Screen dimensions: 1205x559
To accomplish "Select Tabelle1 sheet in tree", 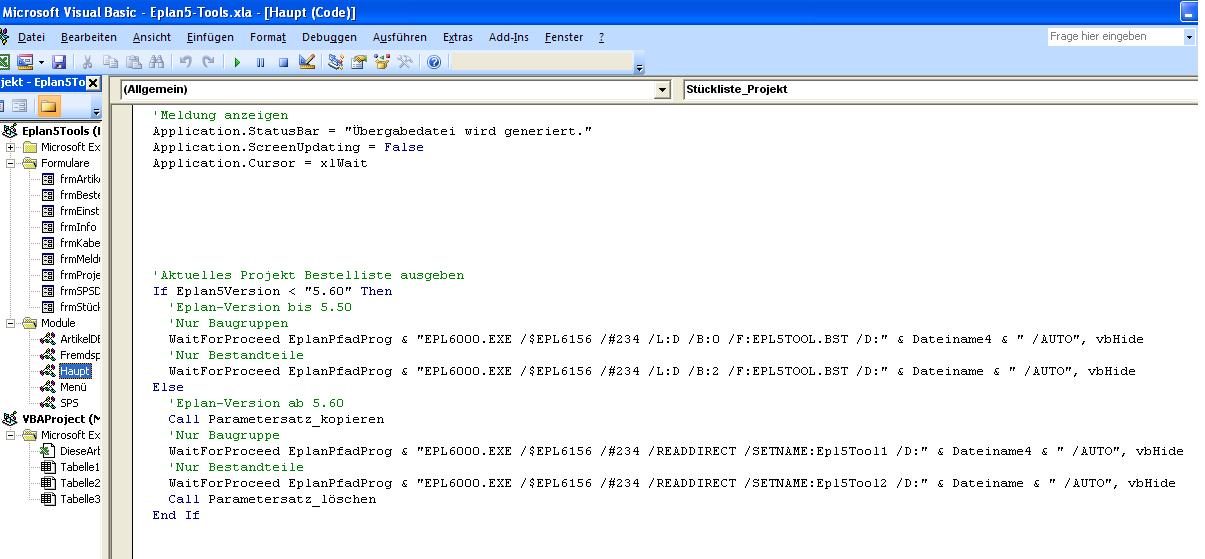I will (x=80, y=467).
